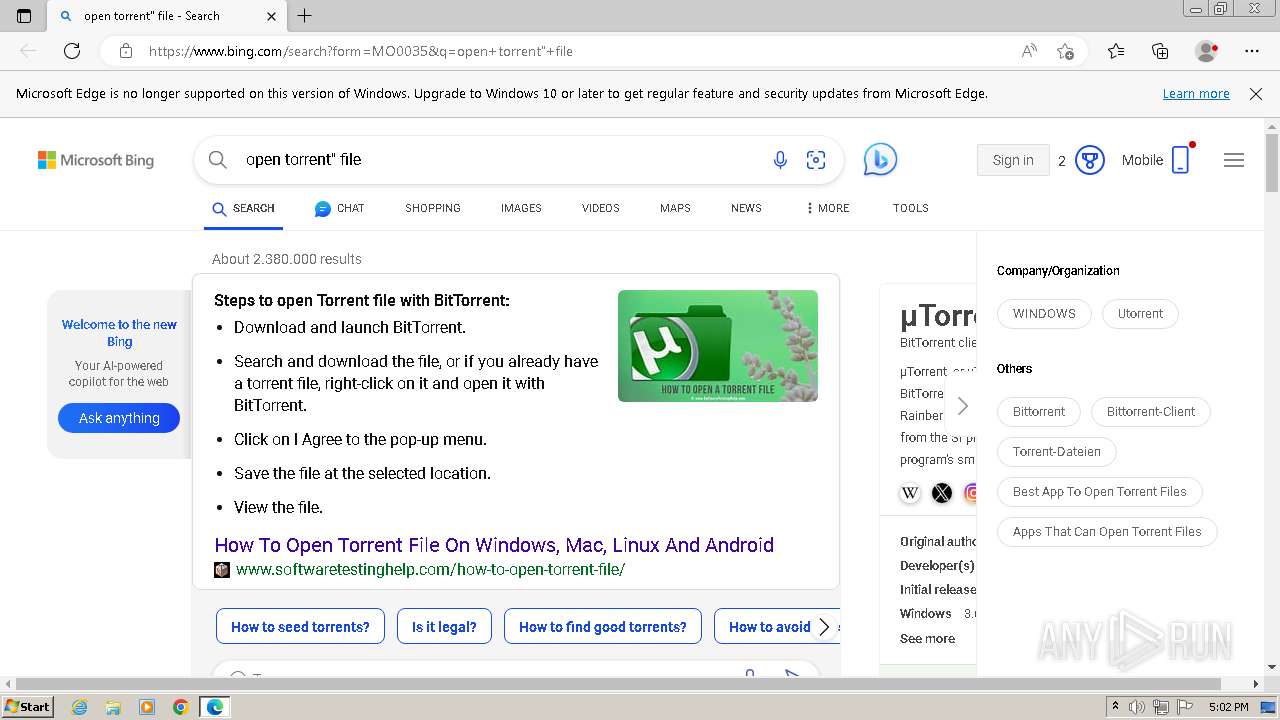Follow the Learn more link
Viewport: 1280px width, 720px height.
pyautogui.click(x=1196, y=94)
